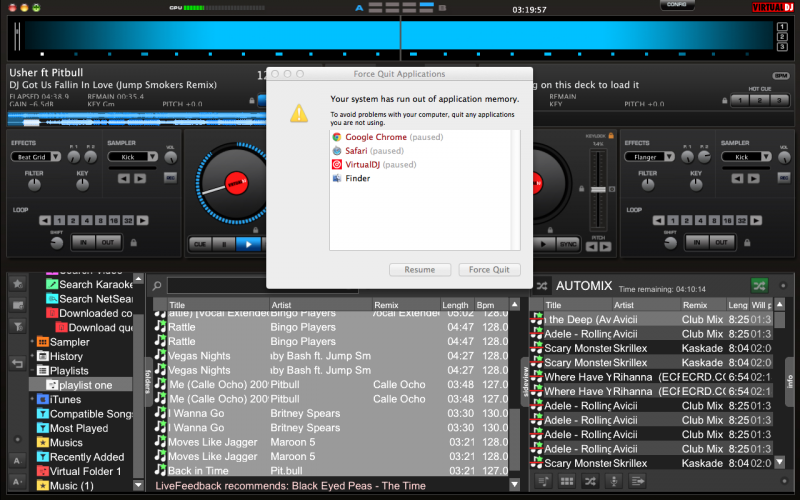Set left deck loop length to 32

coord(128,220)
